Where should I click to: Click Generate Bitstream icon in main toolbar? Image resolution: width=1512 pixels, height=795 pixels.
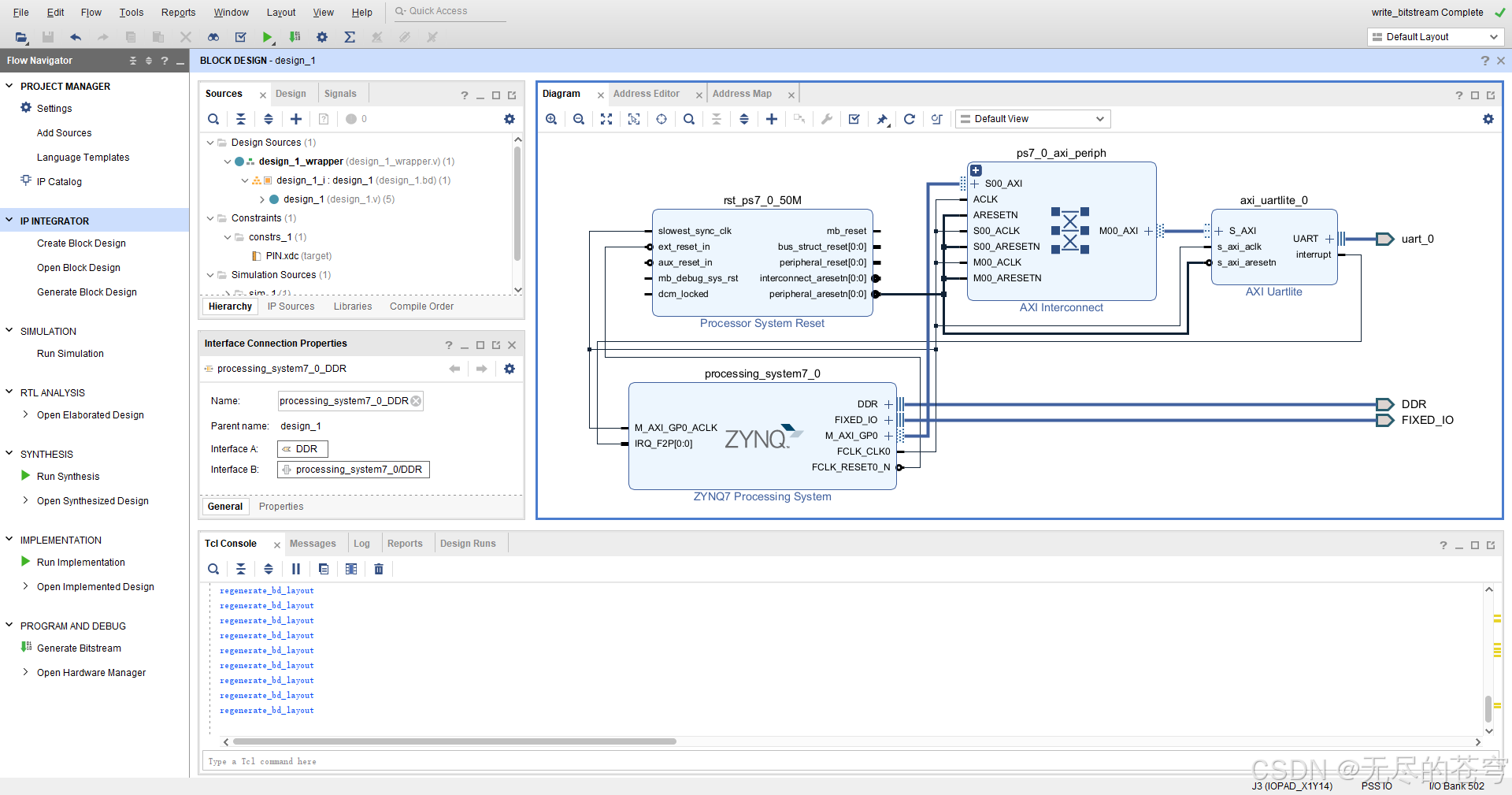coord(295,37)
